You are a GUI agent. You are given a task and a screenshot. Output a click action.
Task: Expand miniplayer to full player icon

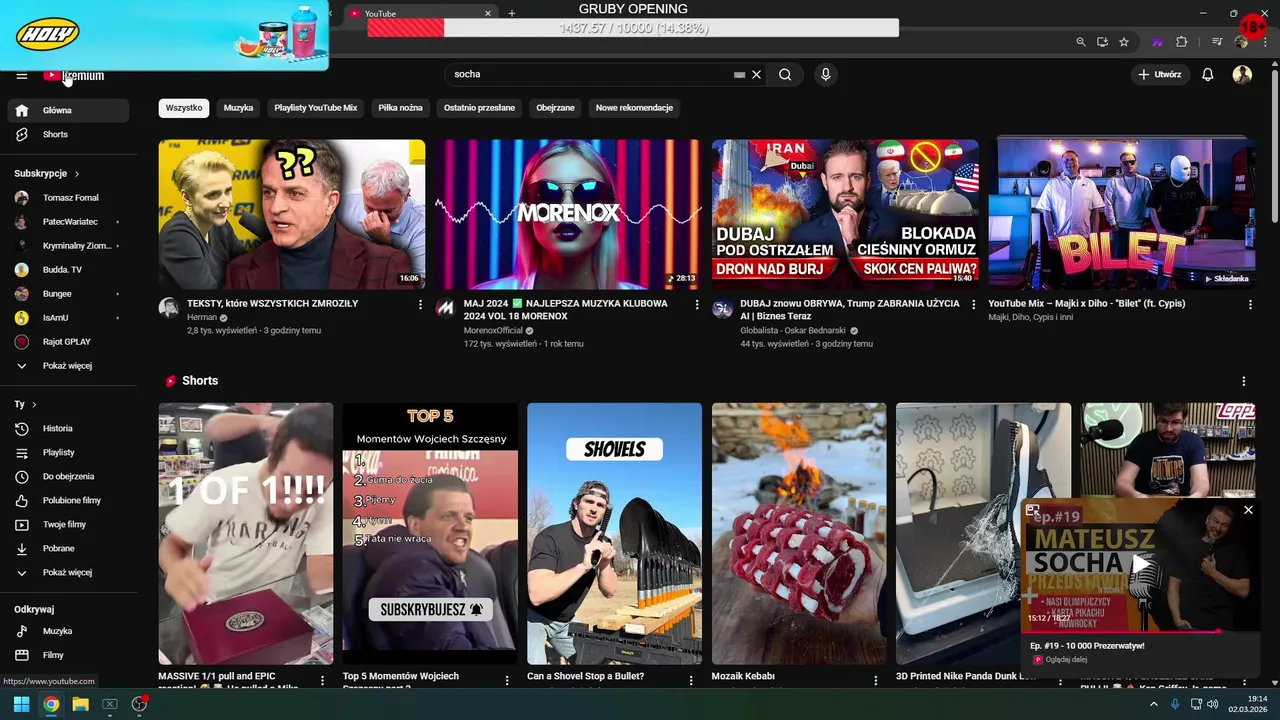[x=1033, y=510]
